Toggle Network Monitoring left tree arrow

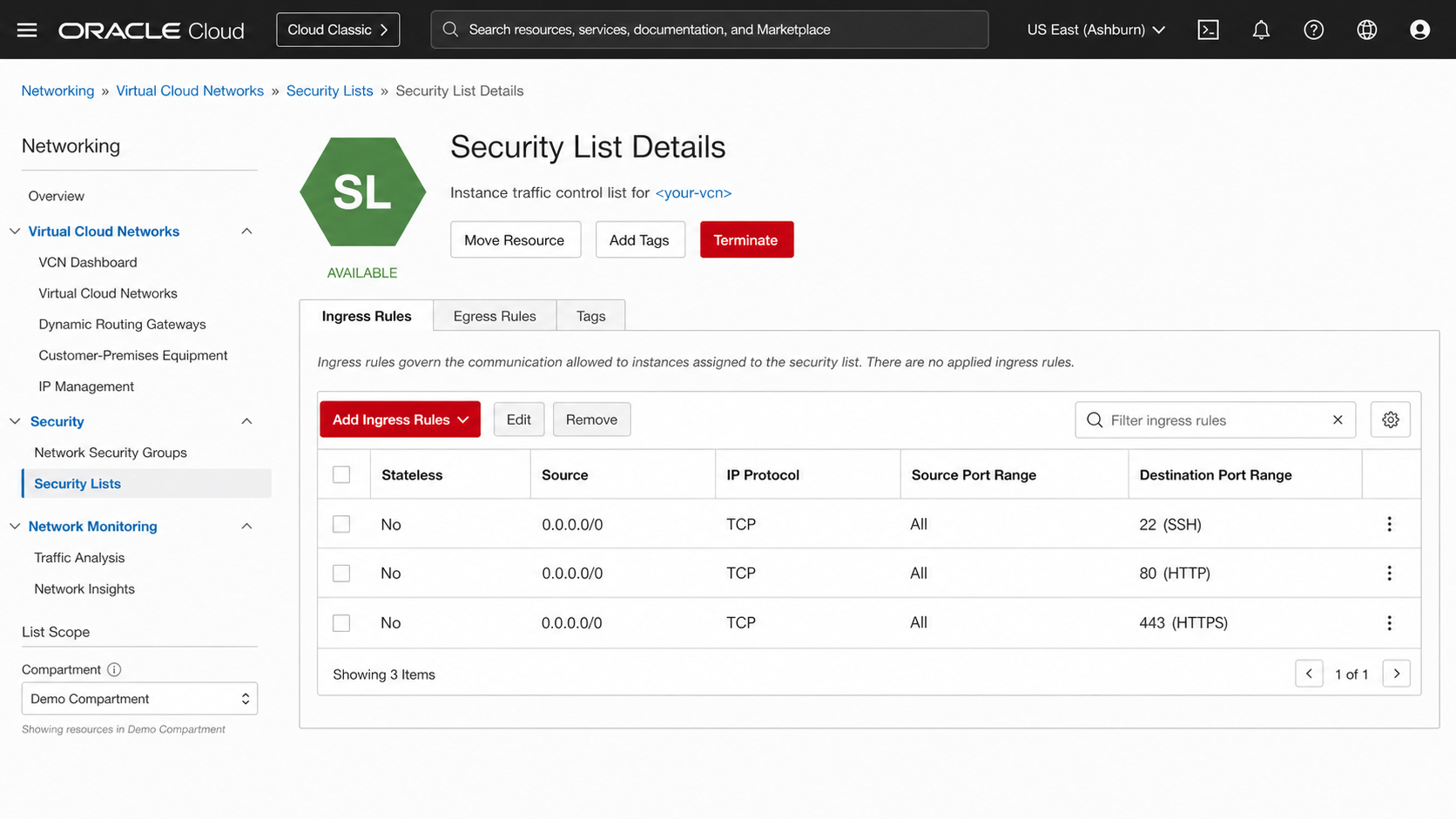click(15, 527)
